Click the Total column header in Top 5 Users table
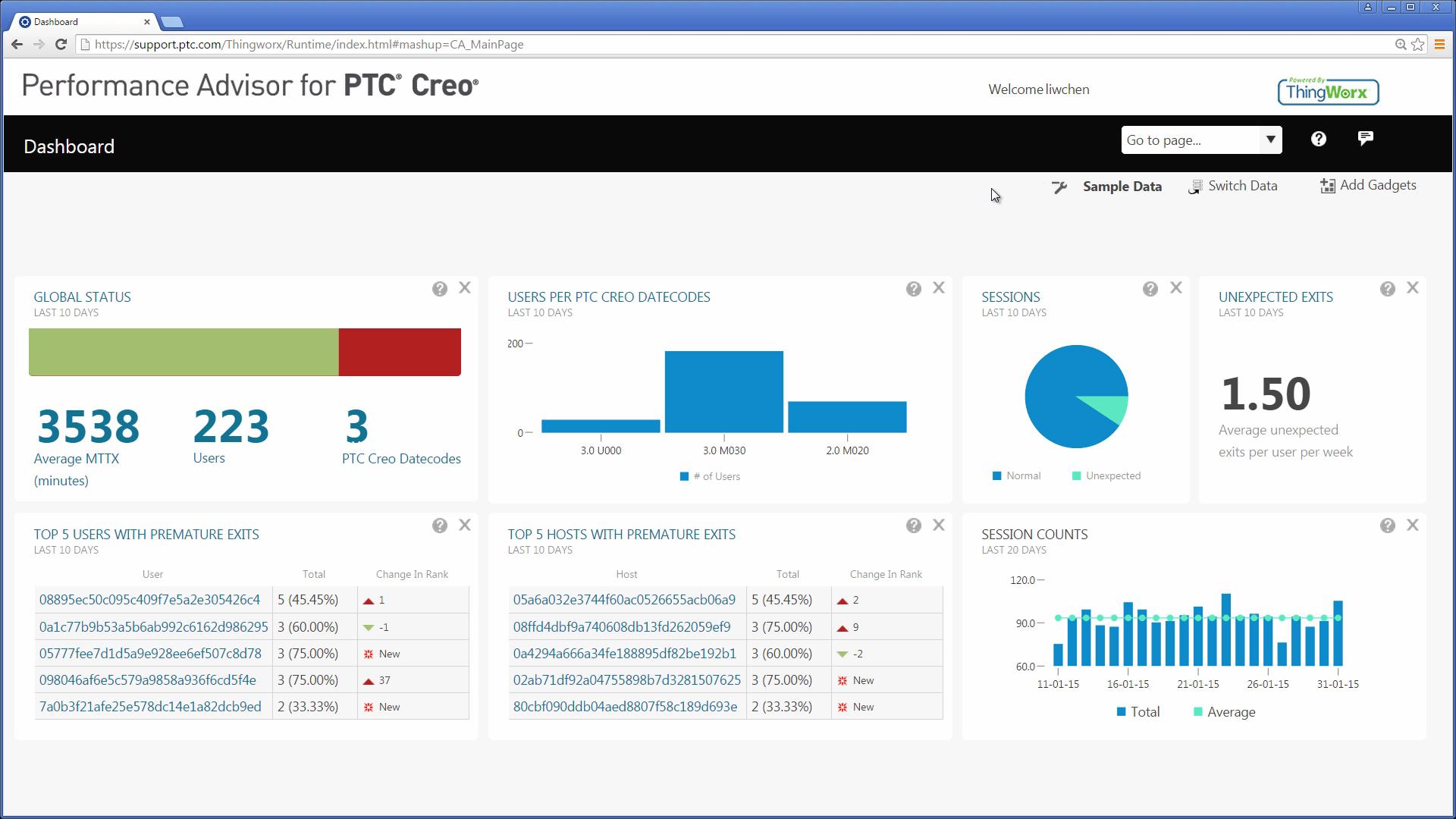1456x819 pixels. tap(314, 575)
